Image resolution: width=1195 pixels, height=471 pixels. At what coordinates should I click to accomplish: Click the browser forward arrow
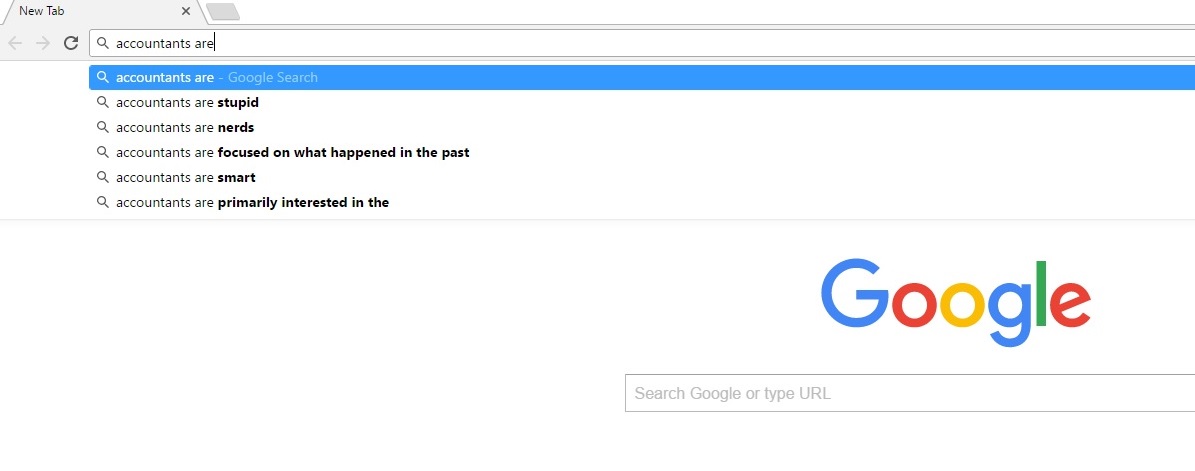click(x=43, y=43)
